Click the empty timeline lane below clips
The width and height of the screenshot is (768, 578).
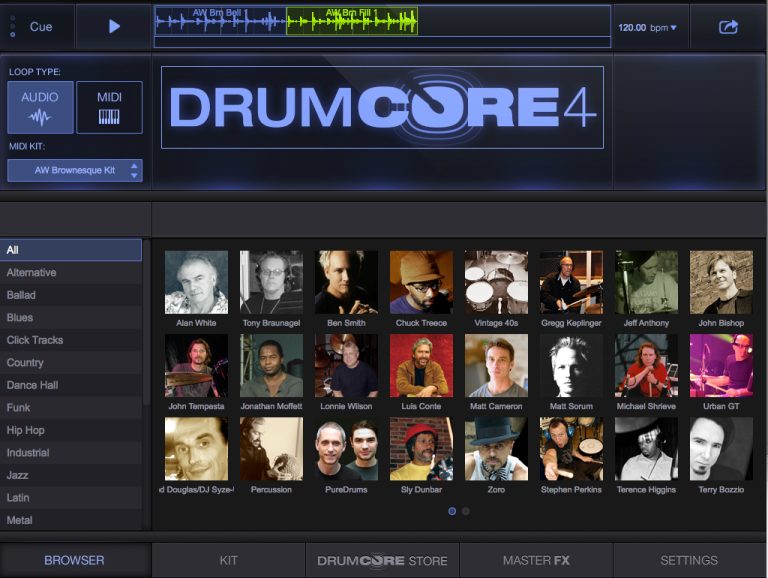click(382, 42)
